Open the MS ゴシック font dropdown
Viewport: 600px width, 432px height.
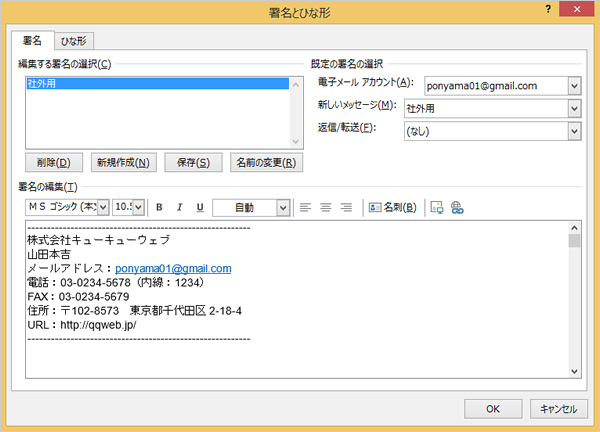tap(103, 207)
